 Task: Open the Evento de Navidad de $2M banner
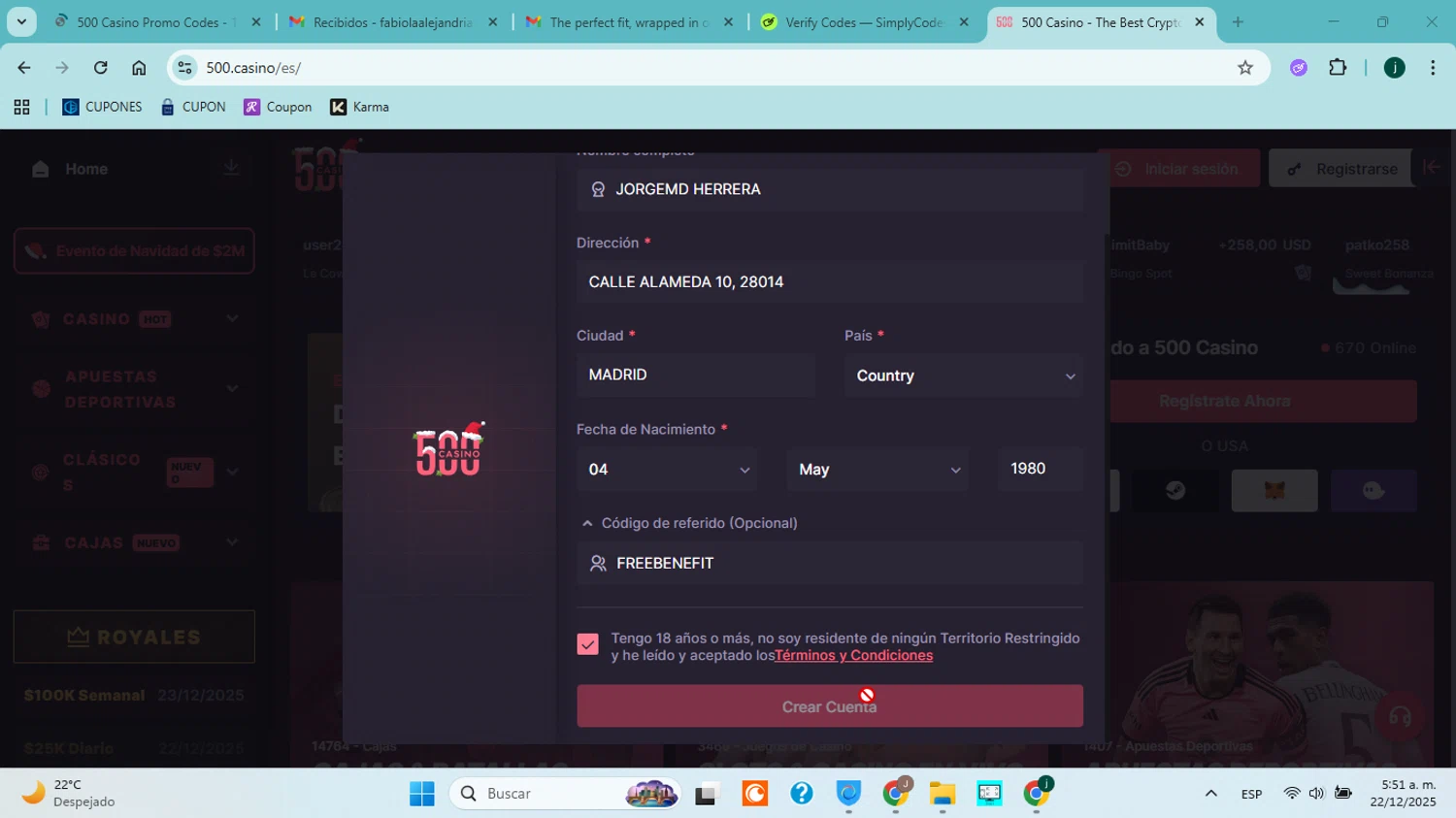(x=134, y=251)
